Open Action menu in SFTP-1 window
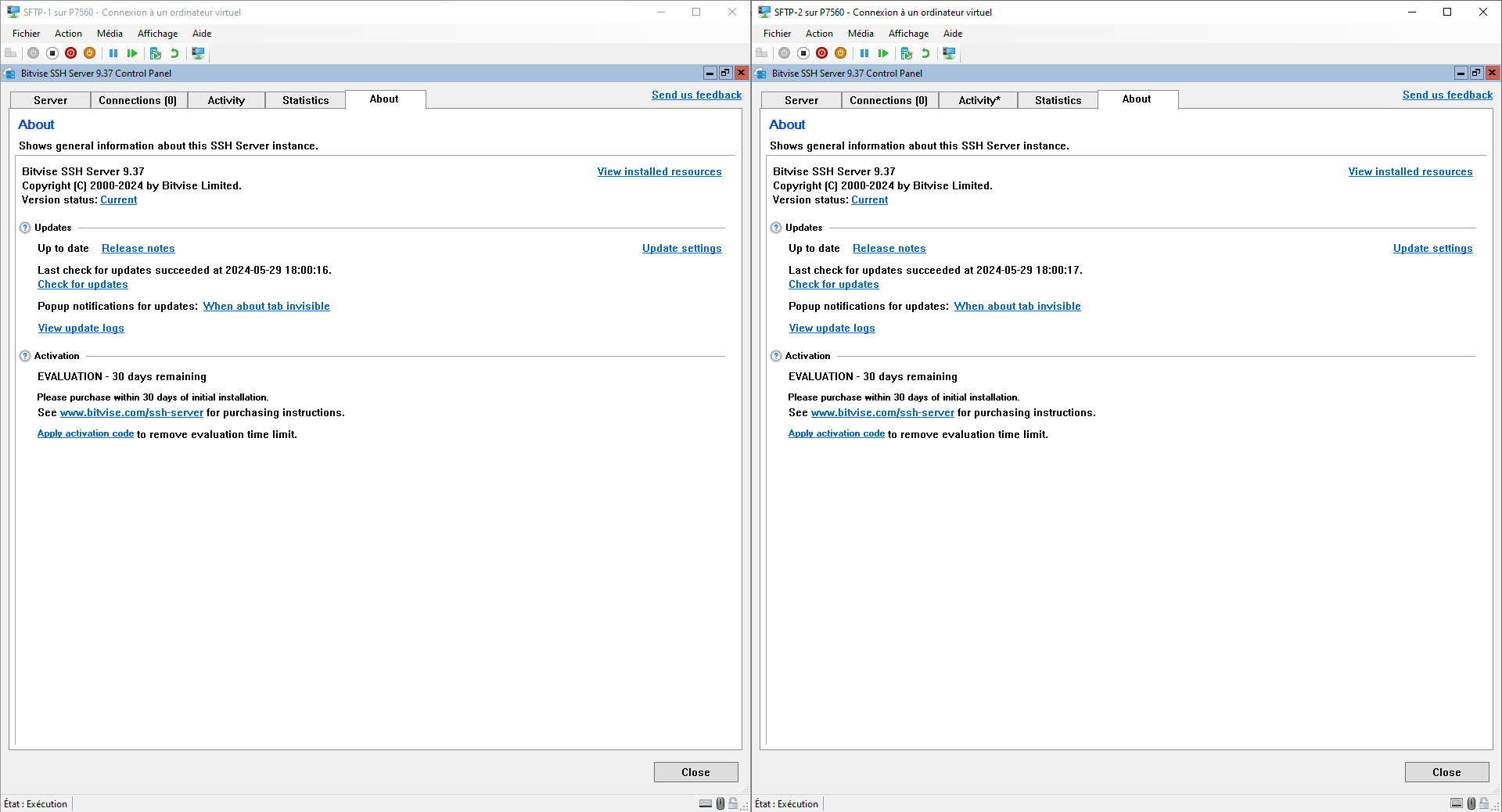The width and height of the screenshot is (1502, 812). (68, 34)
